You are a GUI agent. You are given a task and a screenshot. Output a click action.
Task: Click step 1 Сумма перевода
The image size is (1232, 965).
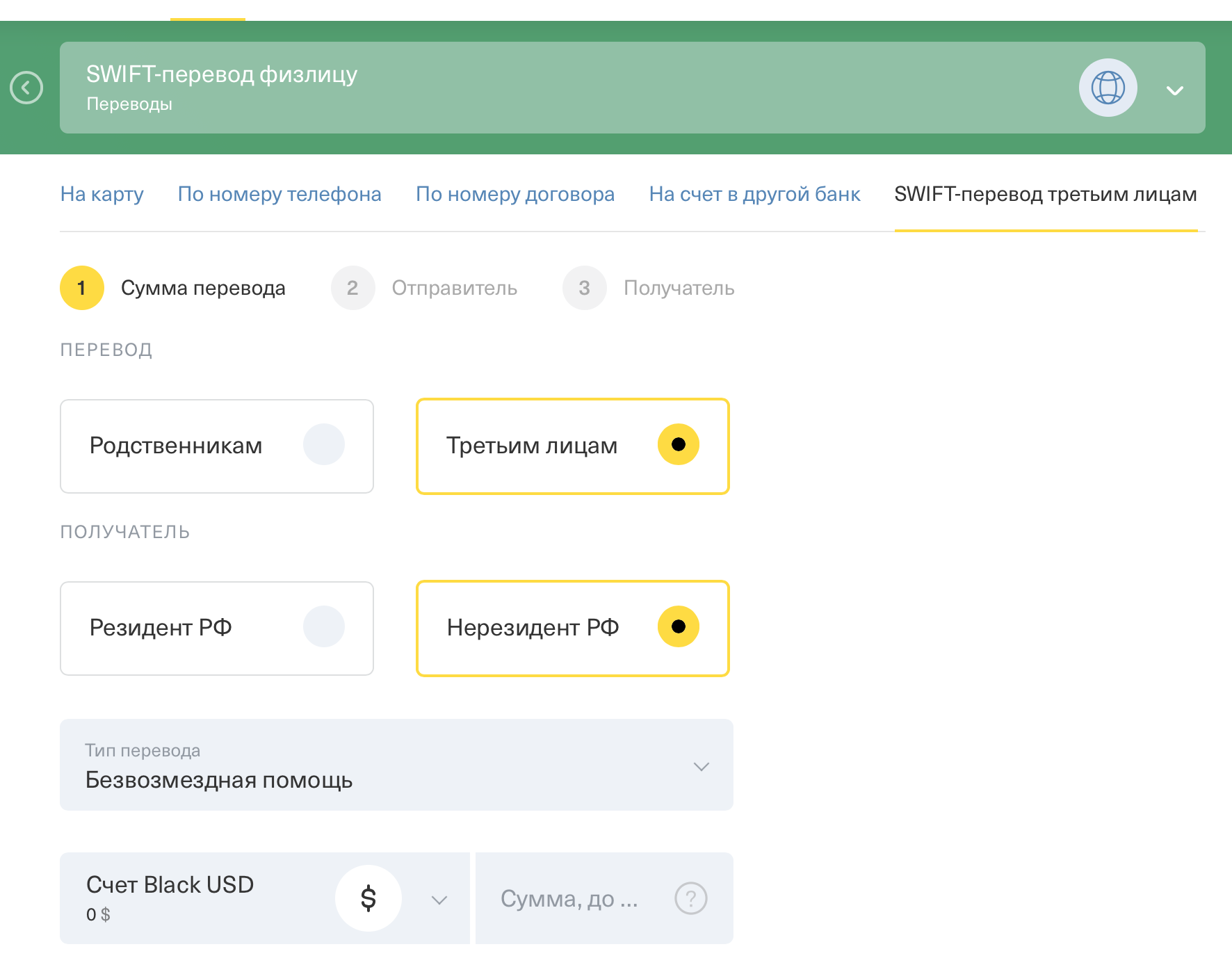point(173,288)
